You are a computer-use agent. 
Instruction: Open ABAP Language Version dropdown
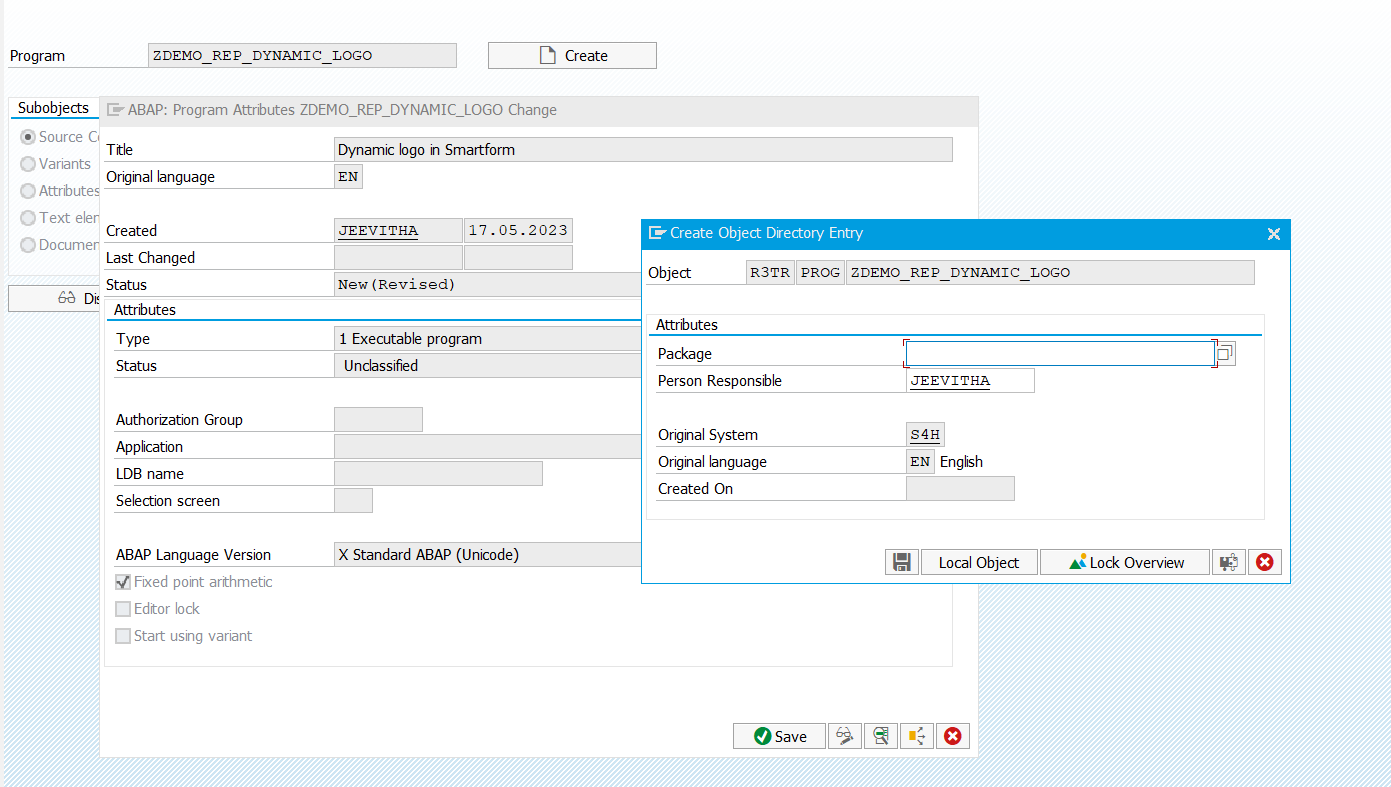click(x=486, y=555)
